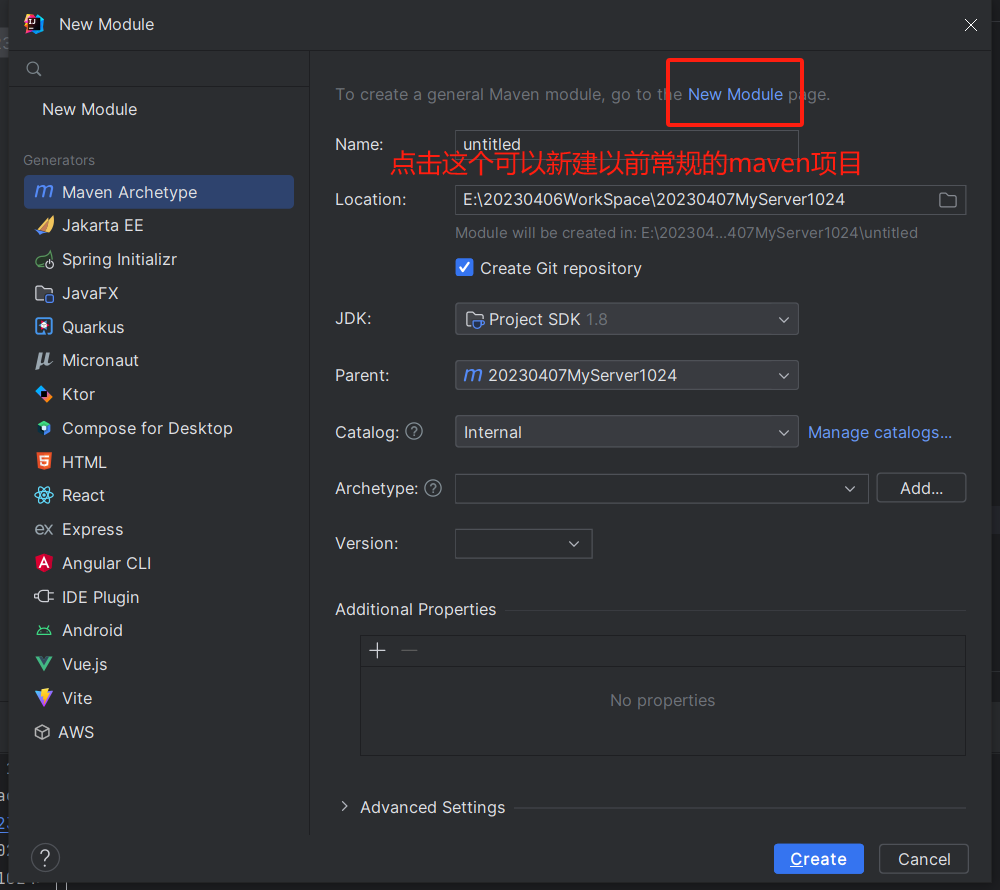Open the Catalog Internal dropdown
This screenshot has height=890, width=1000.
tap(626, 432)
